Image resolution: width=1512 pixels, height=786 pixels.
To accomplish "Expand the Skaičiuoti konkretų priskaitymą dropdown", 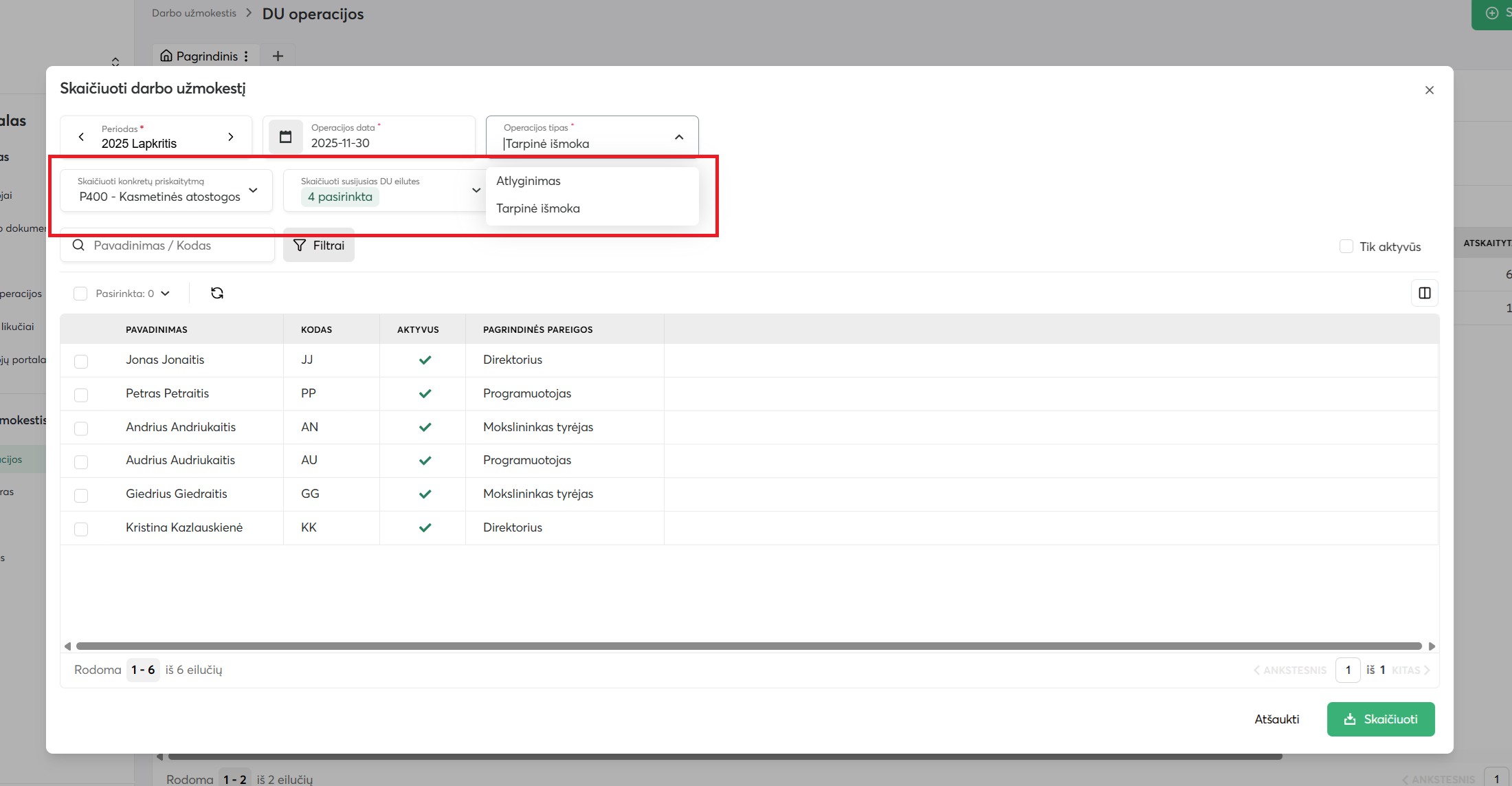I will (253, 190).
